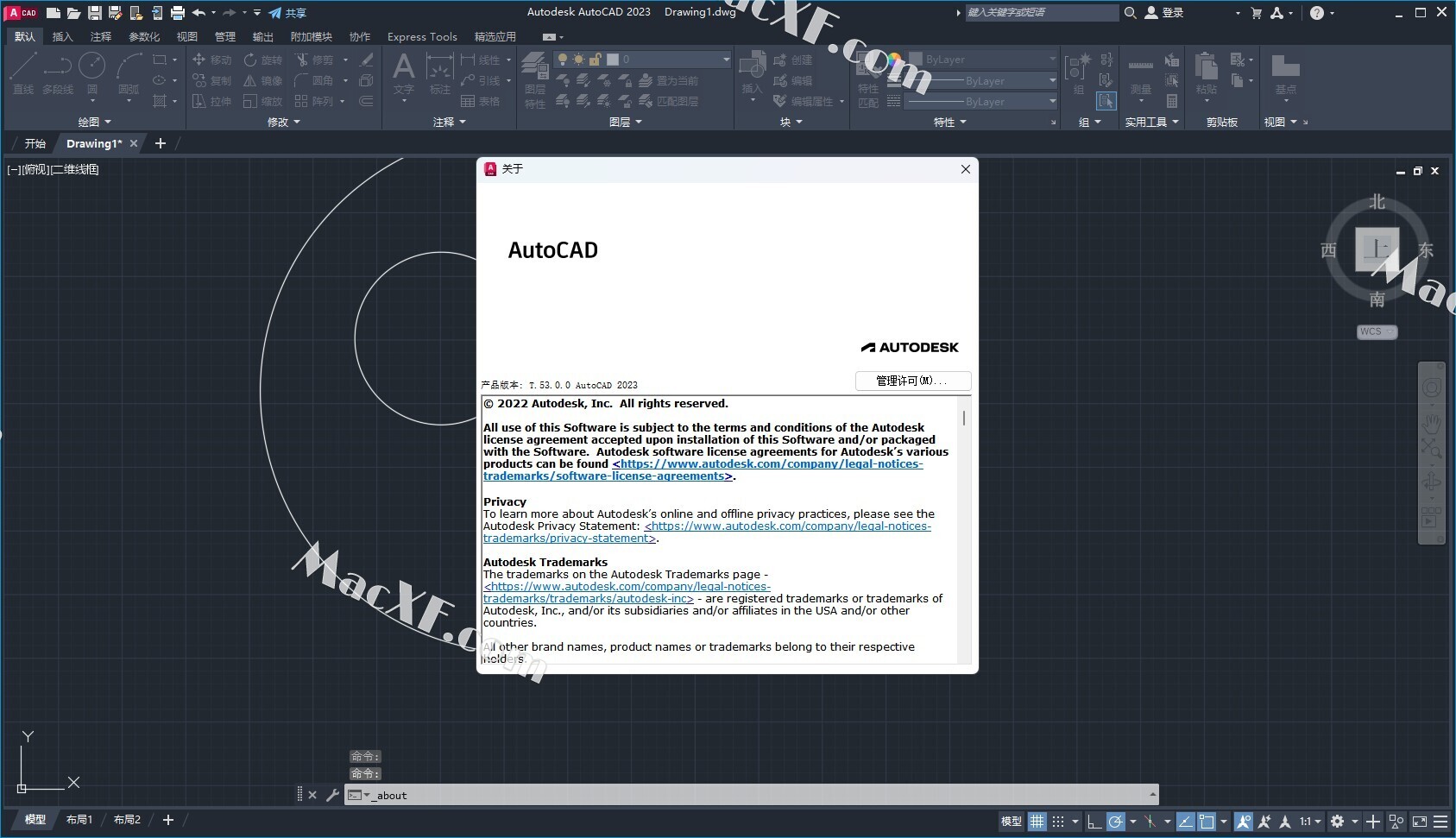Open the privacy-statement link
The width and height of the screenshot is (1456, 838).
(x=707, y=532)
